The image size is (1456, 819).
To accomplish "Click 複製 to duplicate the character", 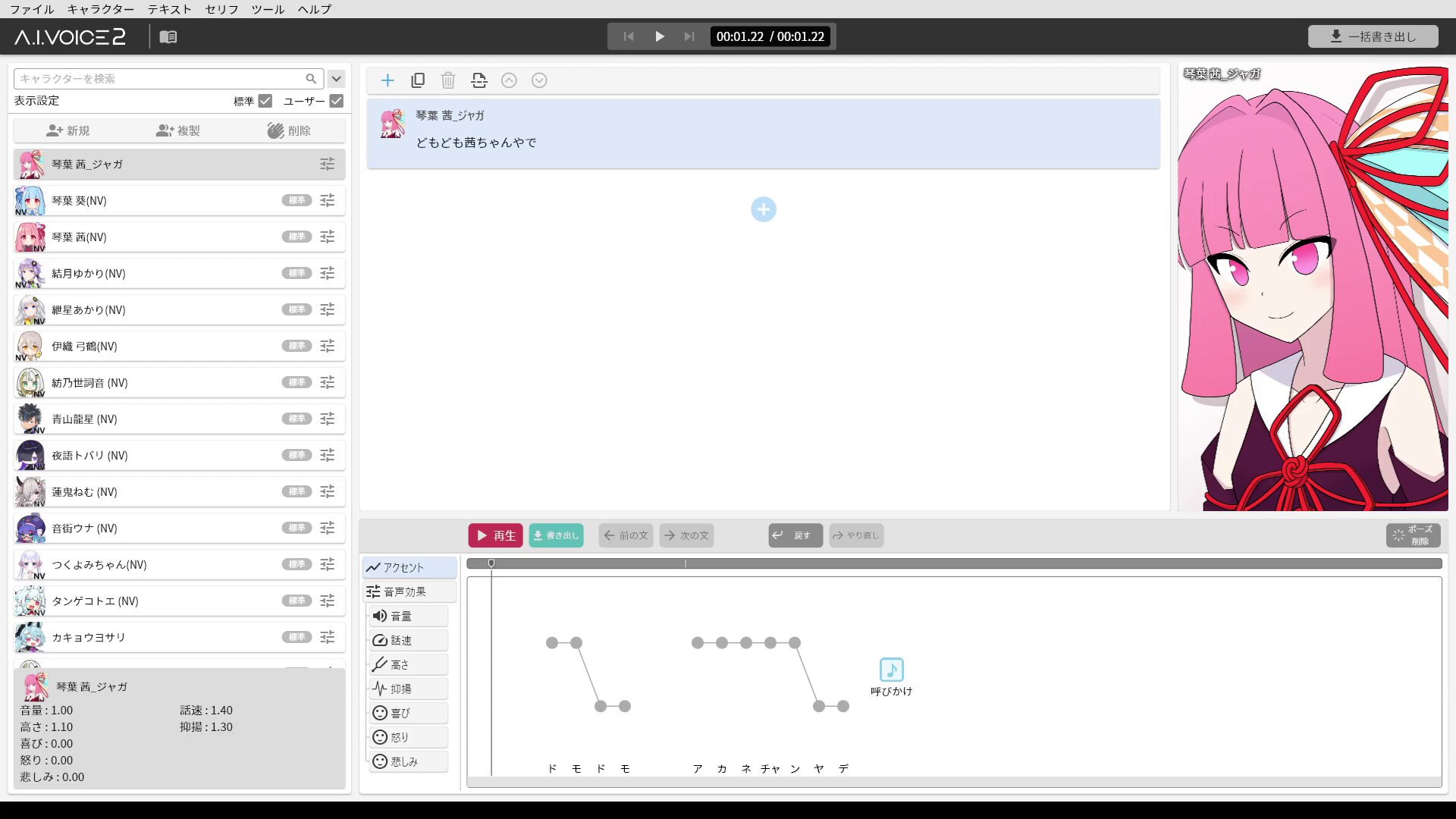I will click(178, 130).
